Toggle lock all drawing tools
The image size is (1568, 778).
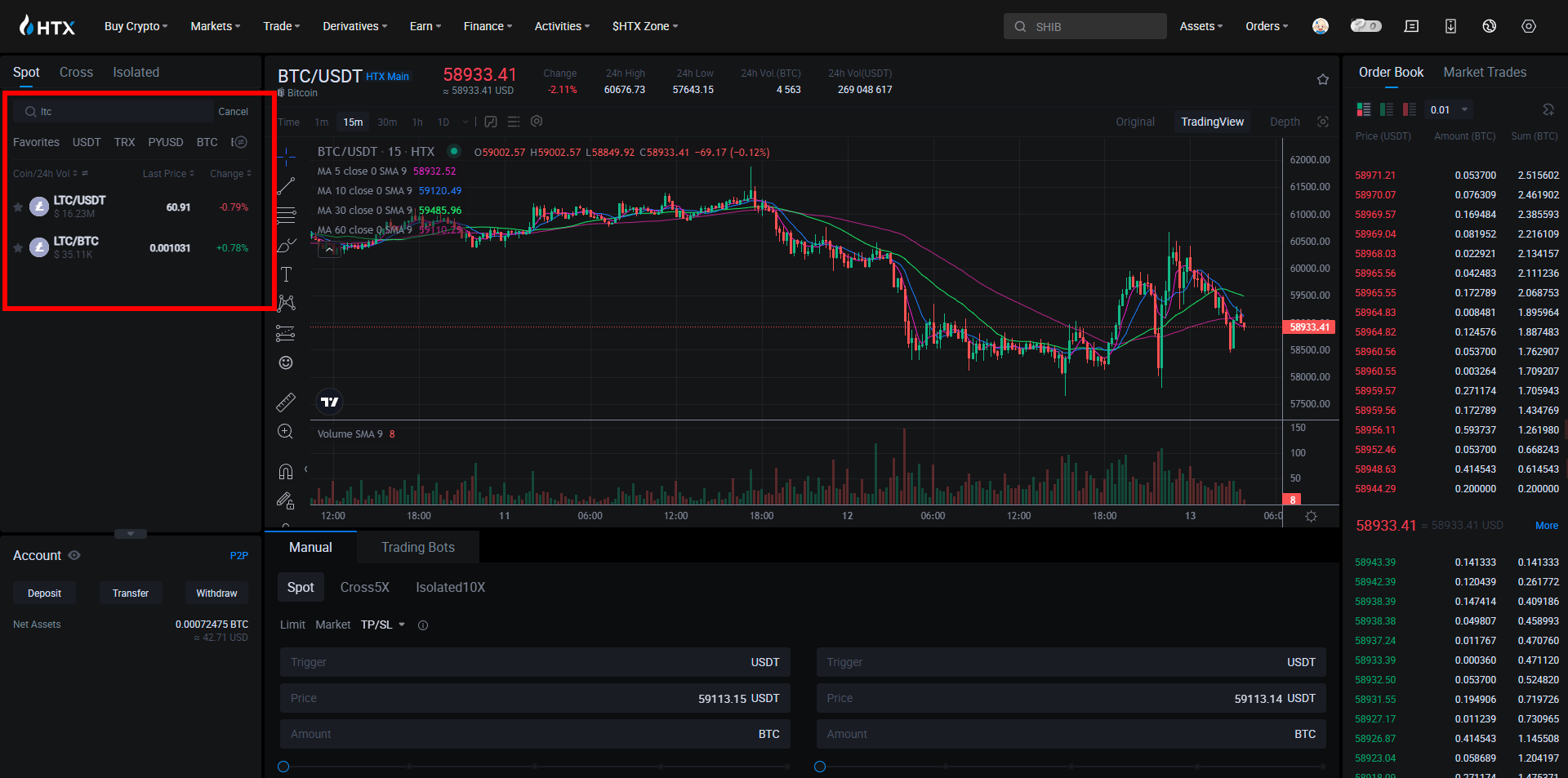pos(286,500)
